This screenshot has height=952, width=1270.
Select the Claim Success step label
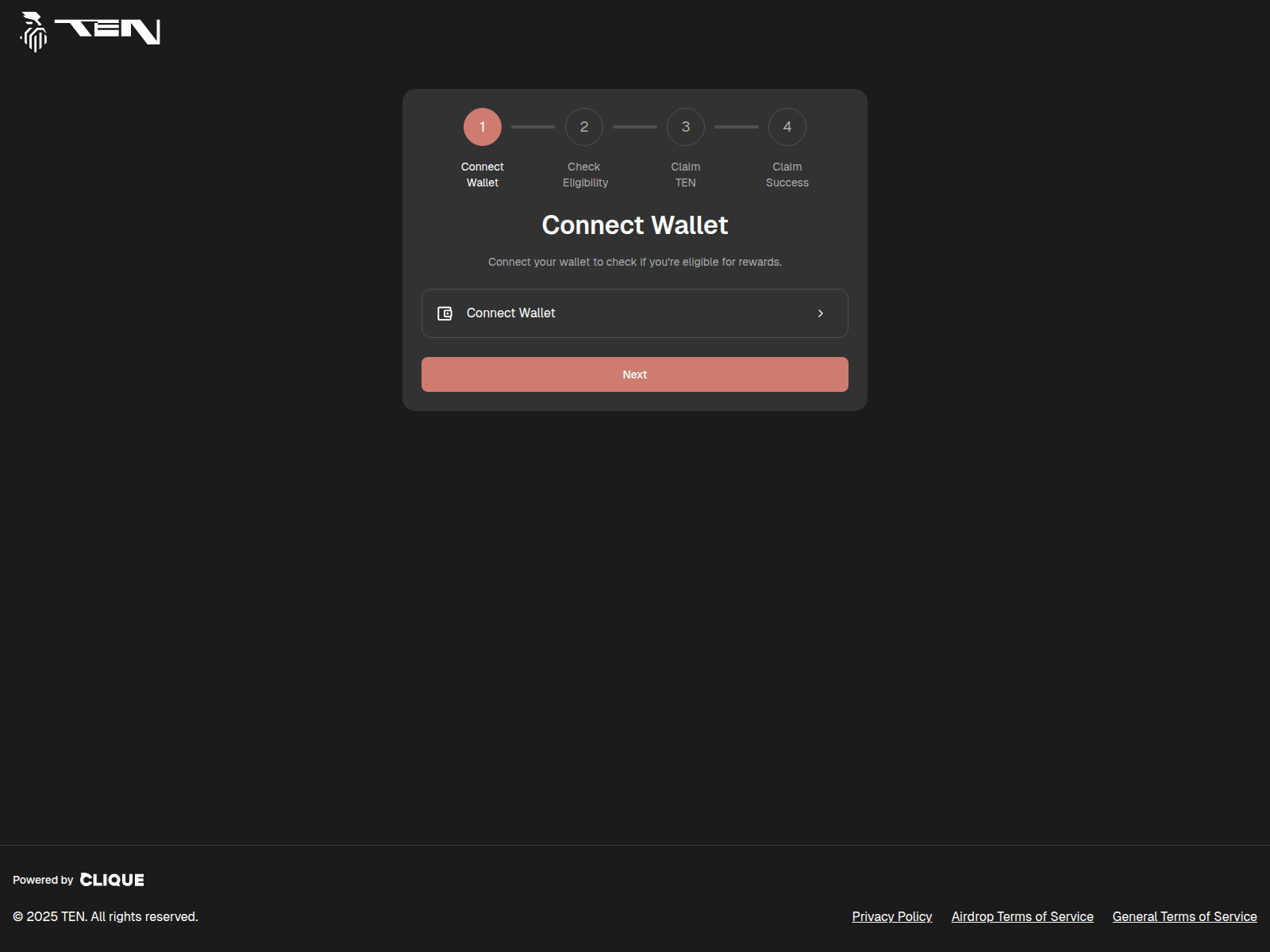pos(787,175)
